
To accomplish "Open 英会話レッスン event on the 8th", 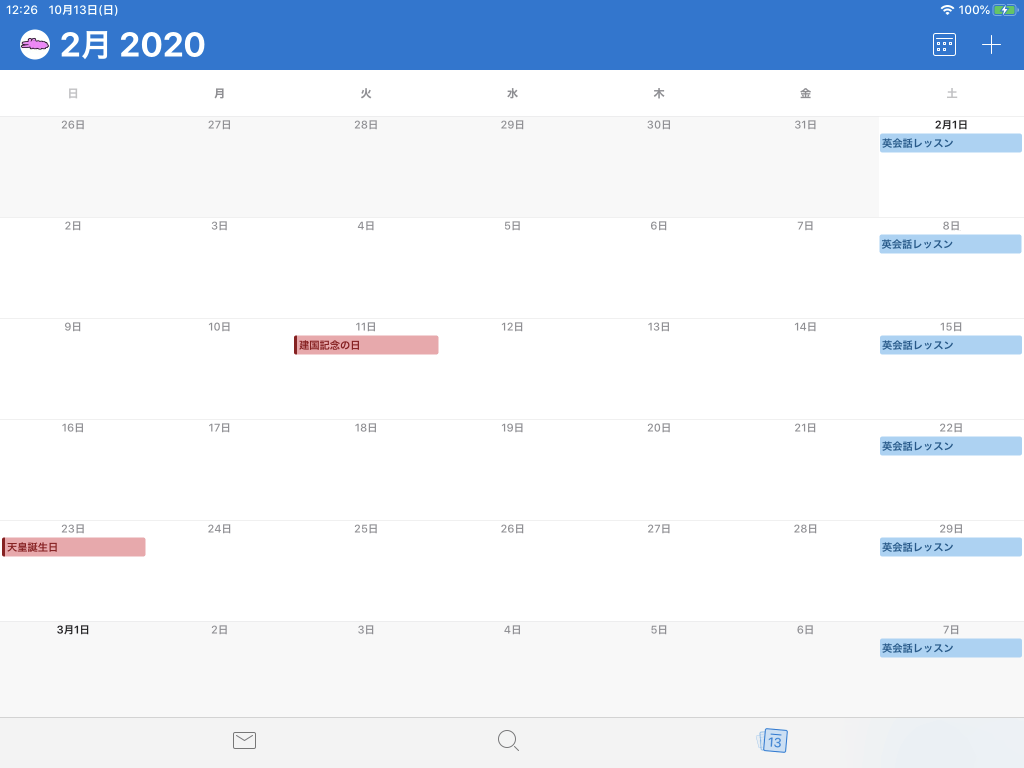I will pos(950,244).
